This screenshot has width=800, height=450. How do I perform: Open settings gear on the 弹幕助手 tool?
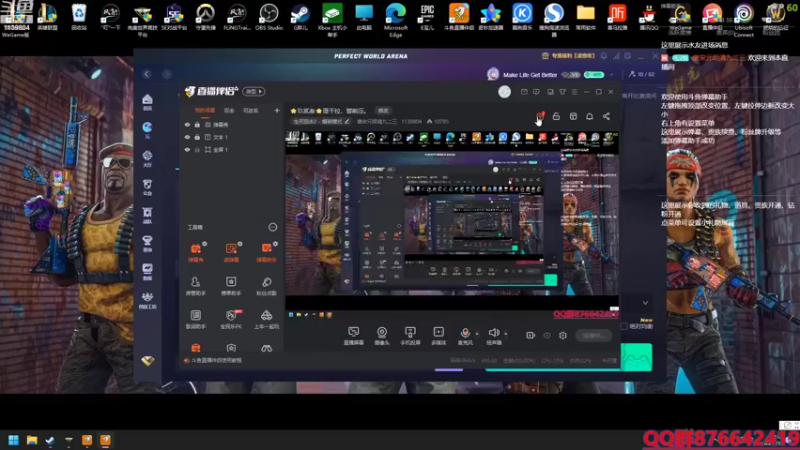click(x=276, y=244)
